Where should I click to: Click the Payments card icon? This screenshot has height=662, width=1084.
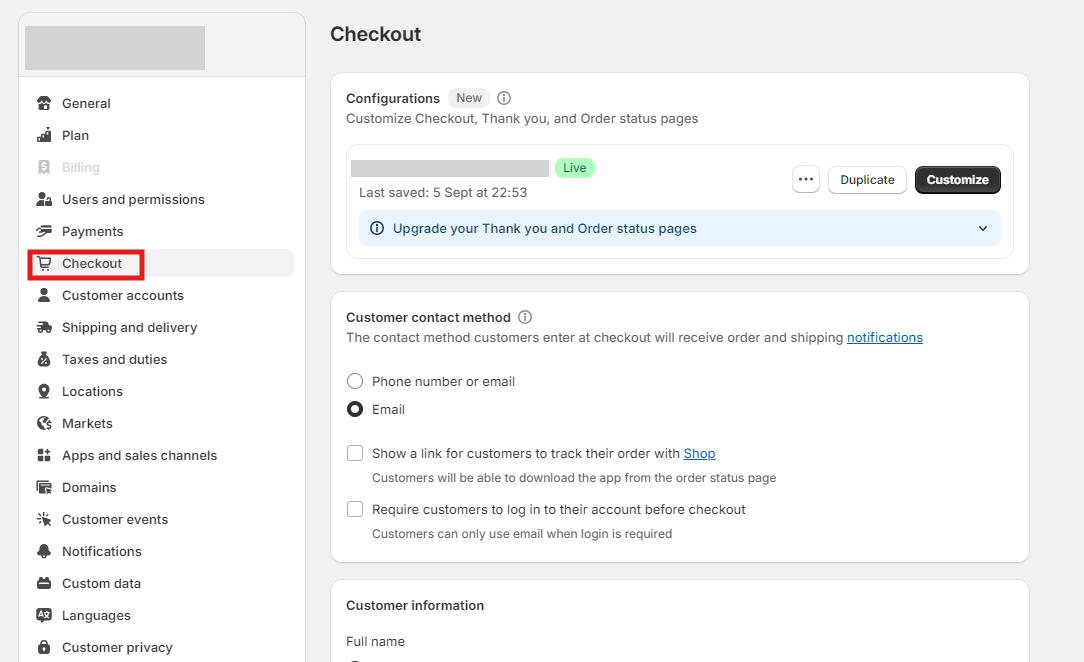(x=44, y=232)
